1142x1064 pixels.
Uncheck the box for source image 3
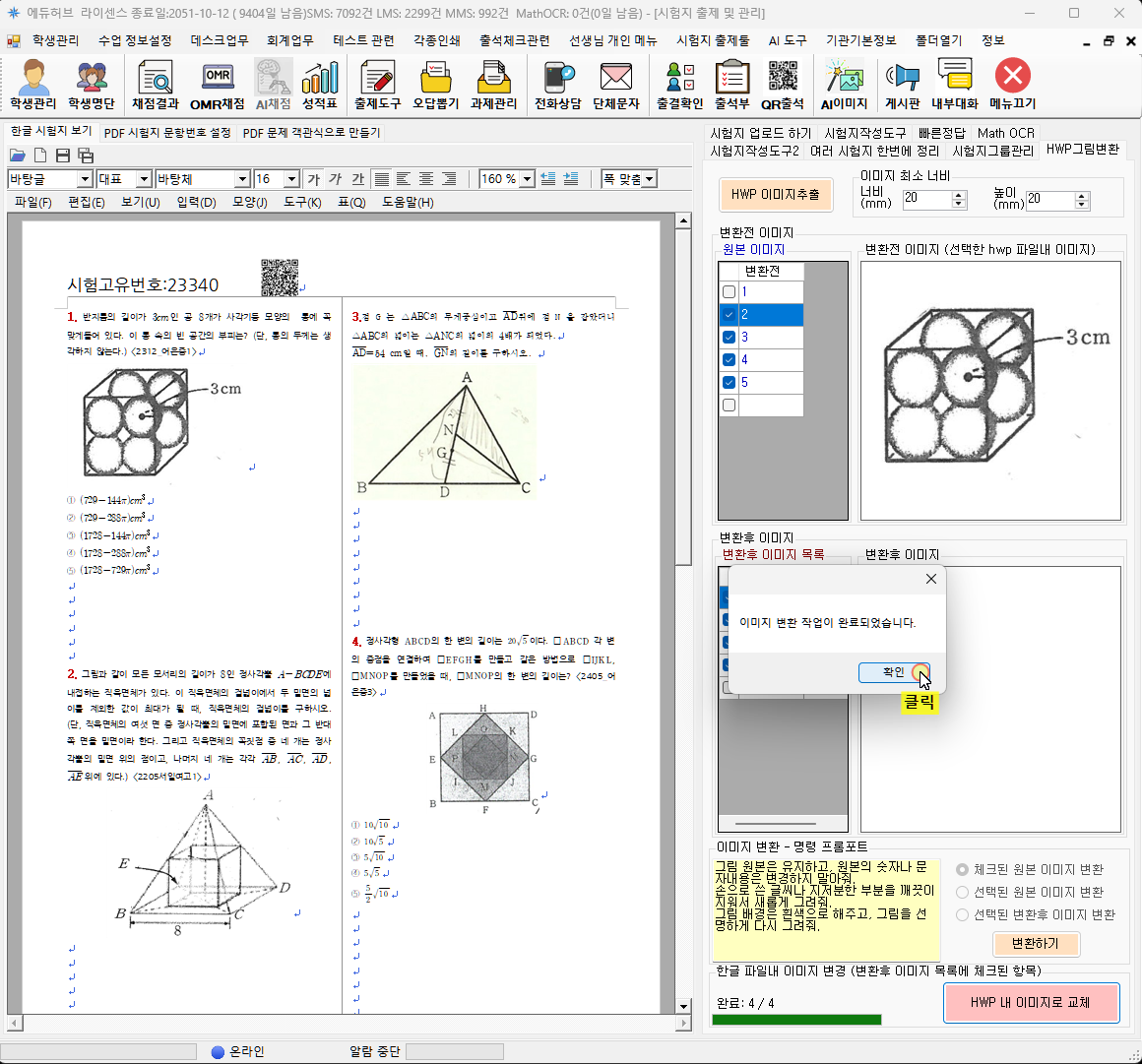[x=729, y=338]
